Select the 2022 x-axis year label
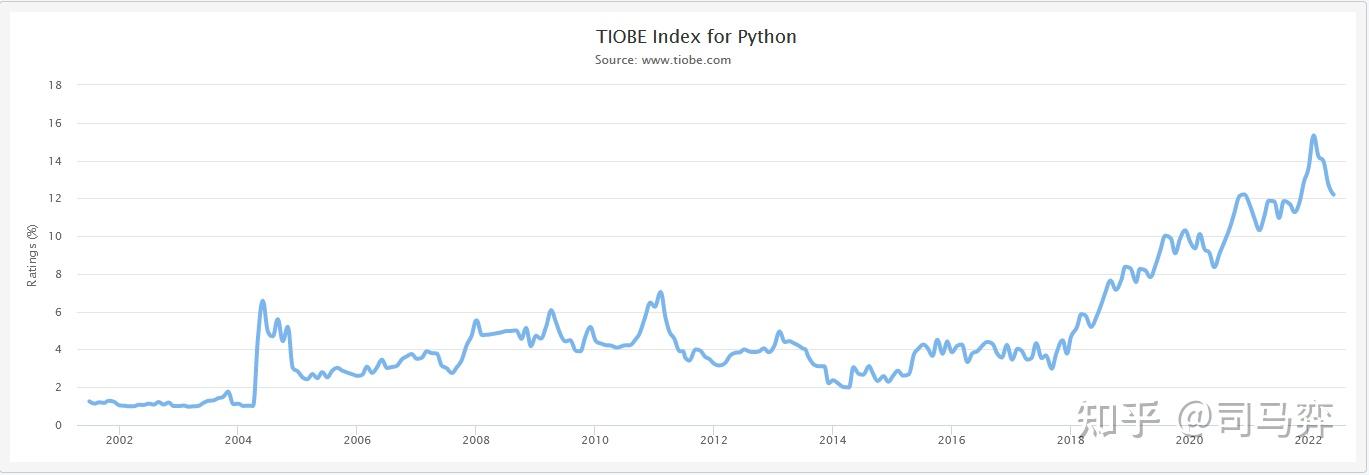The height and width of the screenshot is (475, 1369). click(x=1309, y=440)
